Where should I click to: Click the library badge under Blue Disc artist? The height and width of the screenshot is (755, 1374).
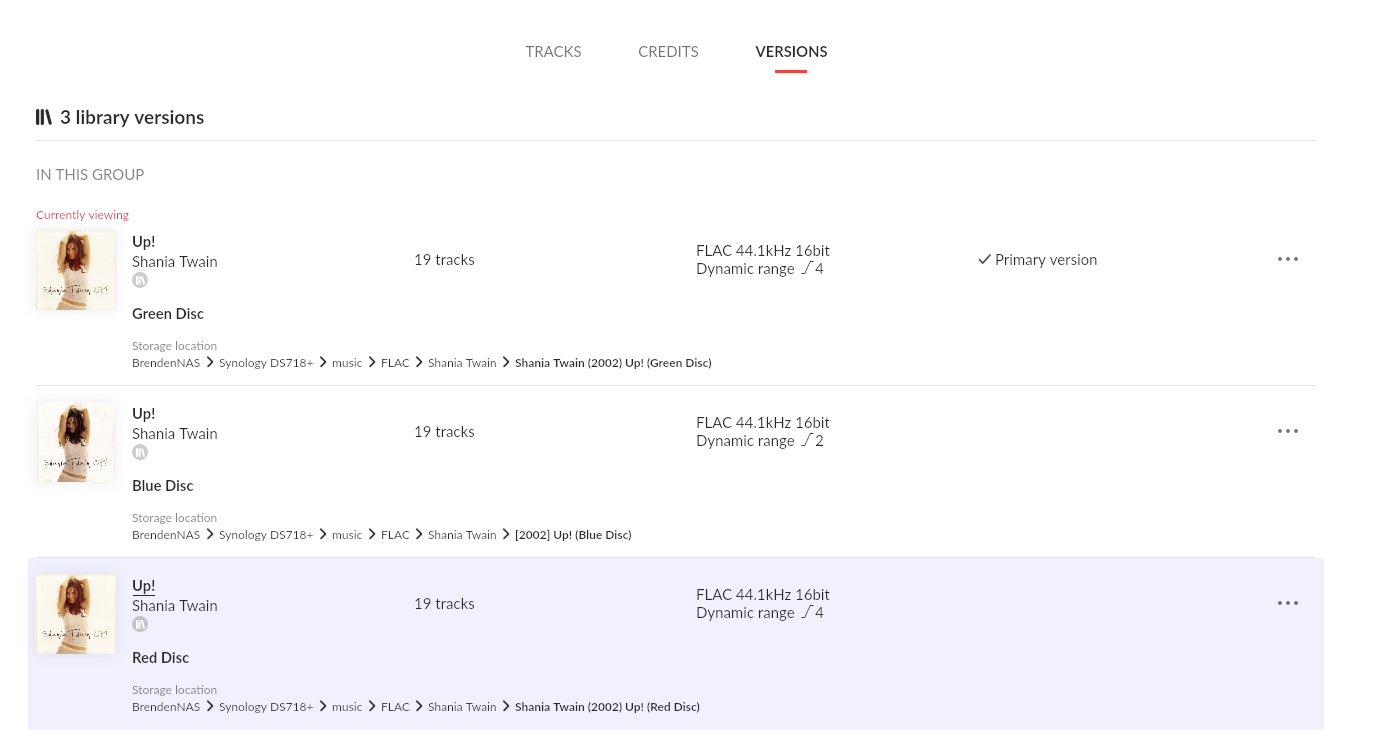[x=141, y=452]
